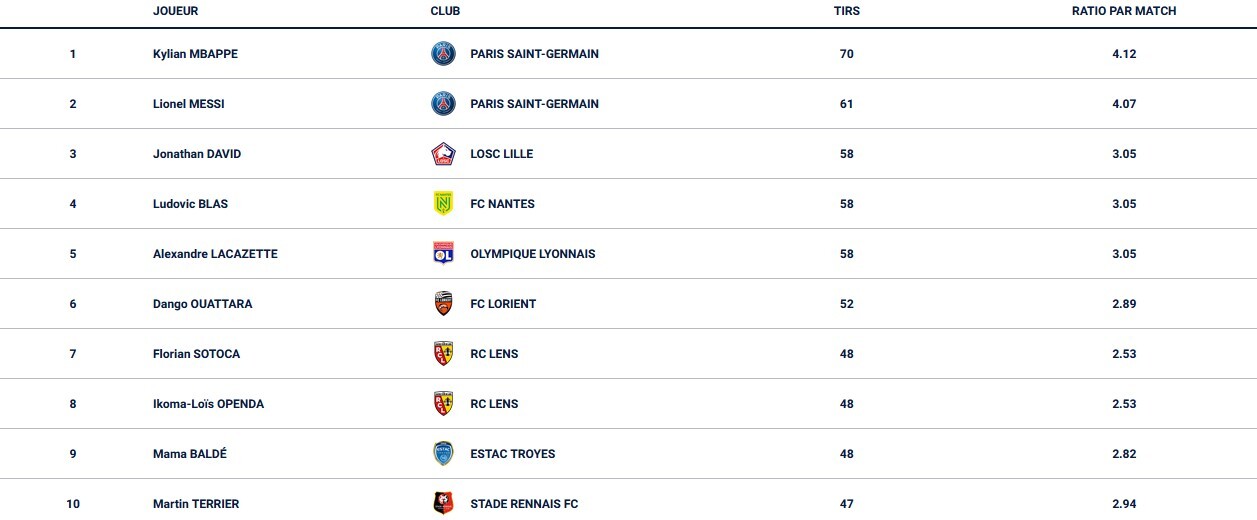The height and width of the screenshot is (520, 1257).
Task: Click the PSG crest in Lionel Messi's row
Action: 443,104
